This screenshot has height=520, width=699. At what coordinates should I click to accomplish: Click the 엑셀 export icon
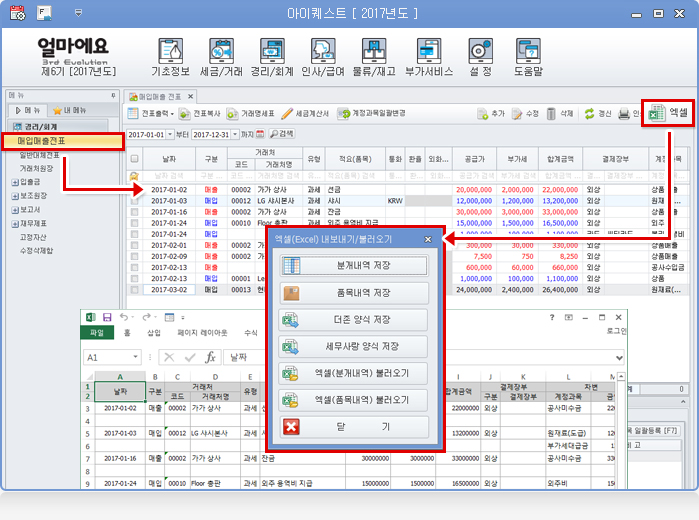coord(657,113)
